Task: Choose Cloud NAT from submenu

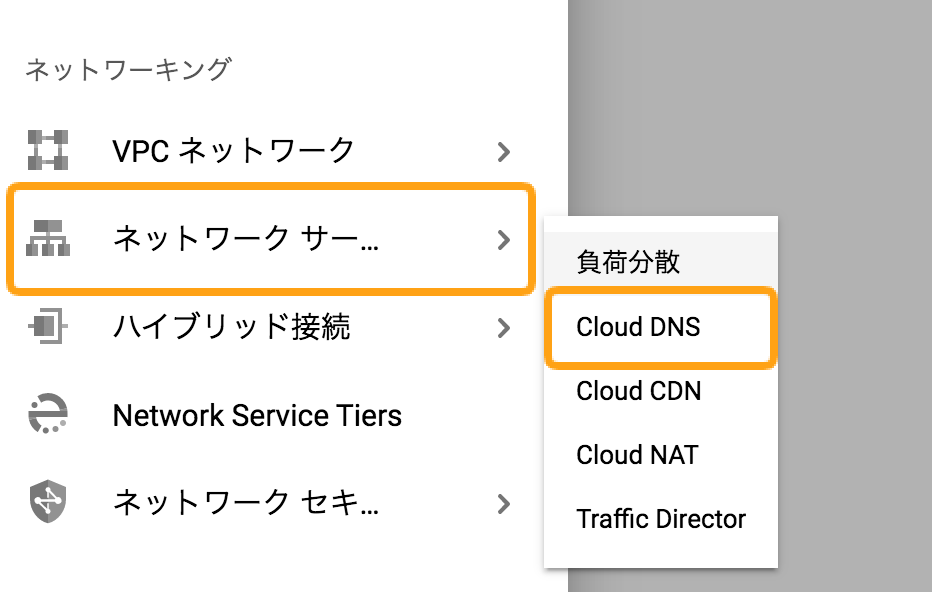Action: point(660,455)
